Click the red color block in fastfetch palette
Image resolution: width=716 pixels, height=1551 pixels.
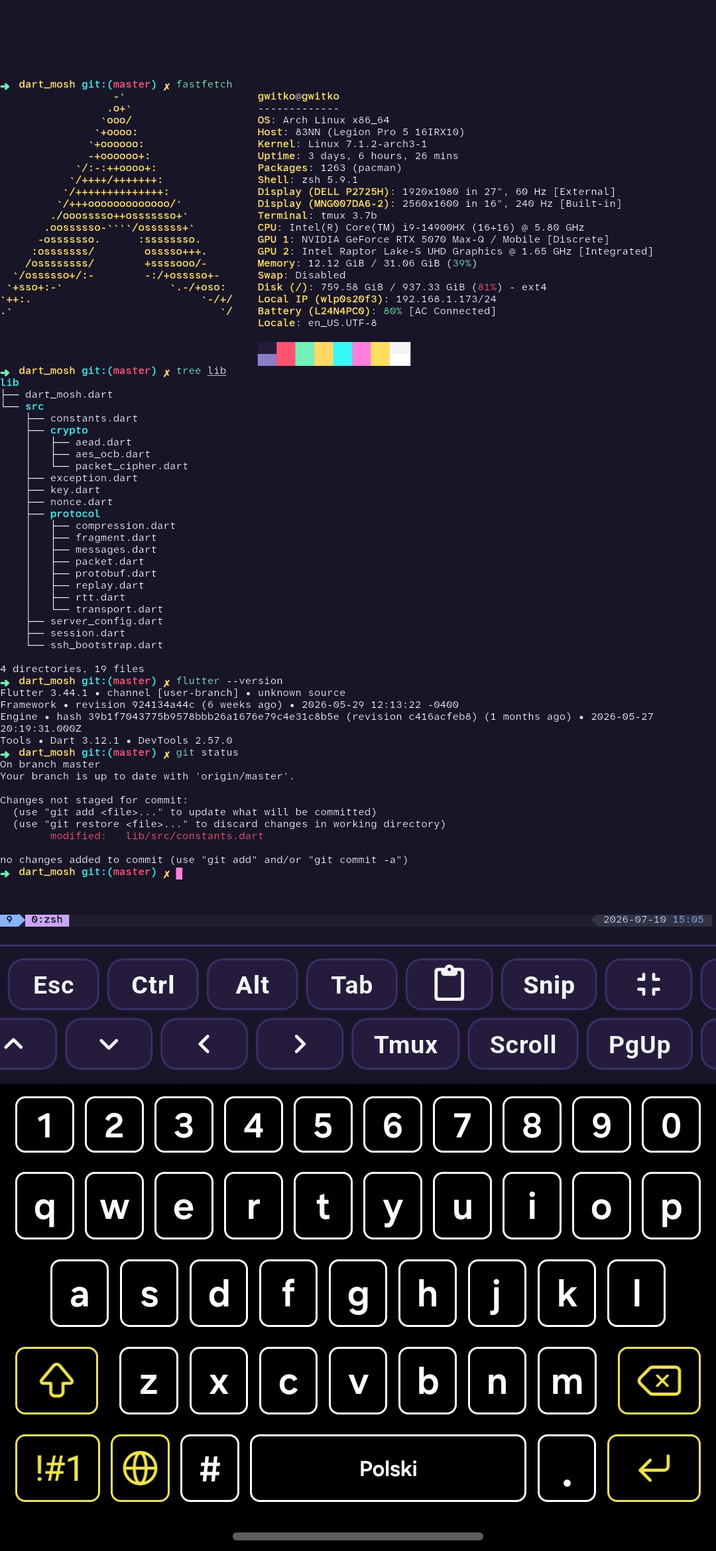[286, 354]
